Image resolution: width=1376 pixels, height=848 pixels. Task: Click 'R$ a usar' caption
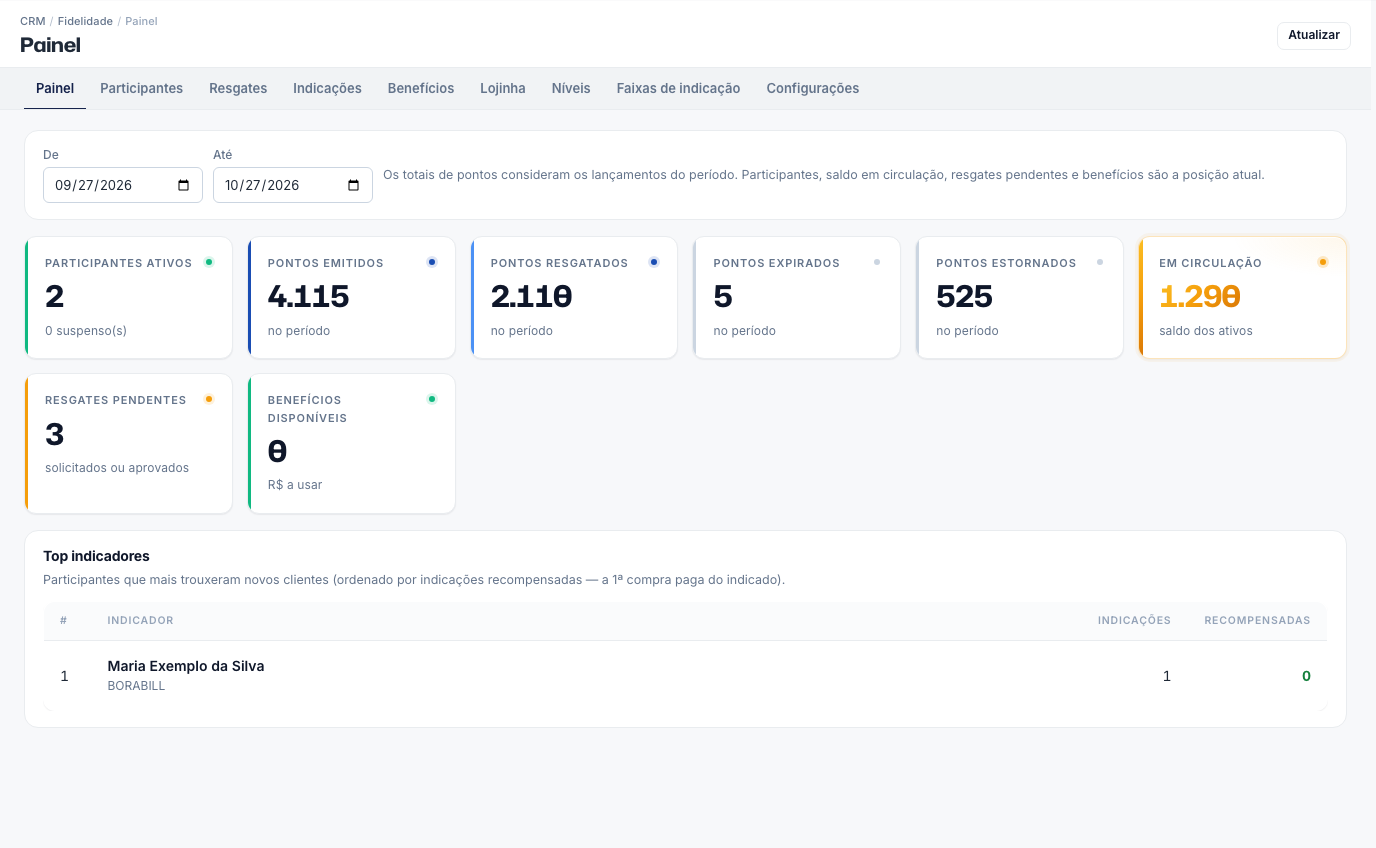pyautogui.click(x=295, y=485)
